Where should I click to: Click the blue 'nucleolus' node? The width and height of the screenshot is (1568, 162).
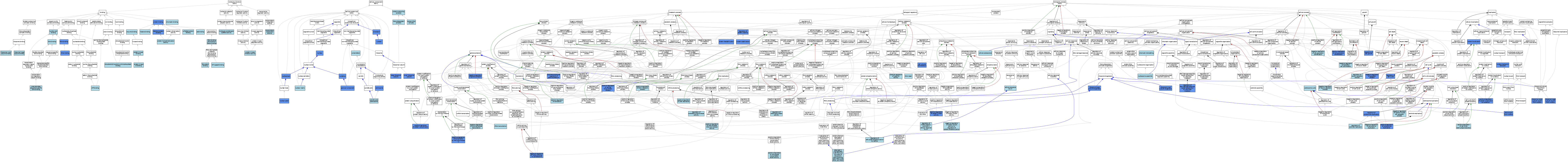[343, 76]
